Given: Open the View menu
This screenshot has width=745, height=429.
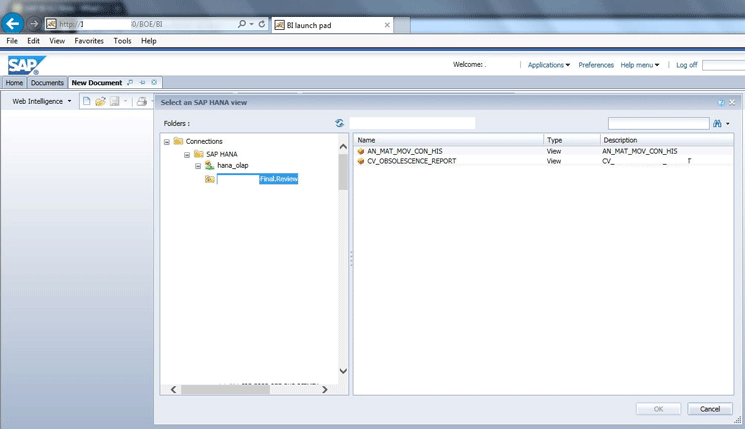Looking at the screenshot, I should (57, 41).
